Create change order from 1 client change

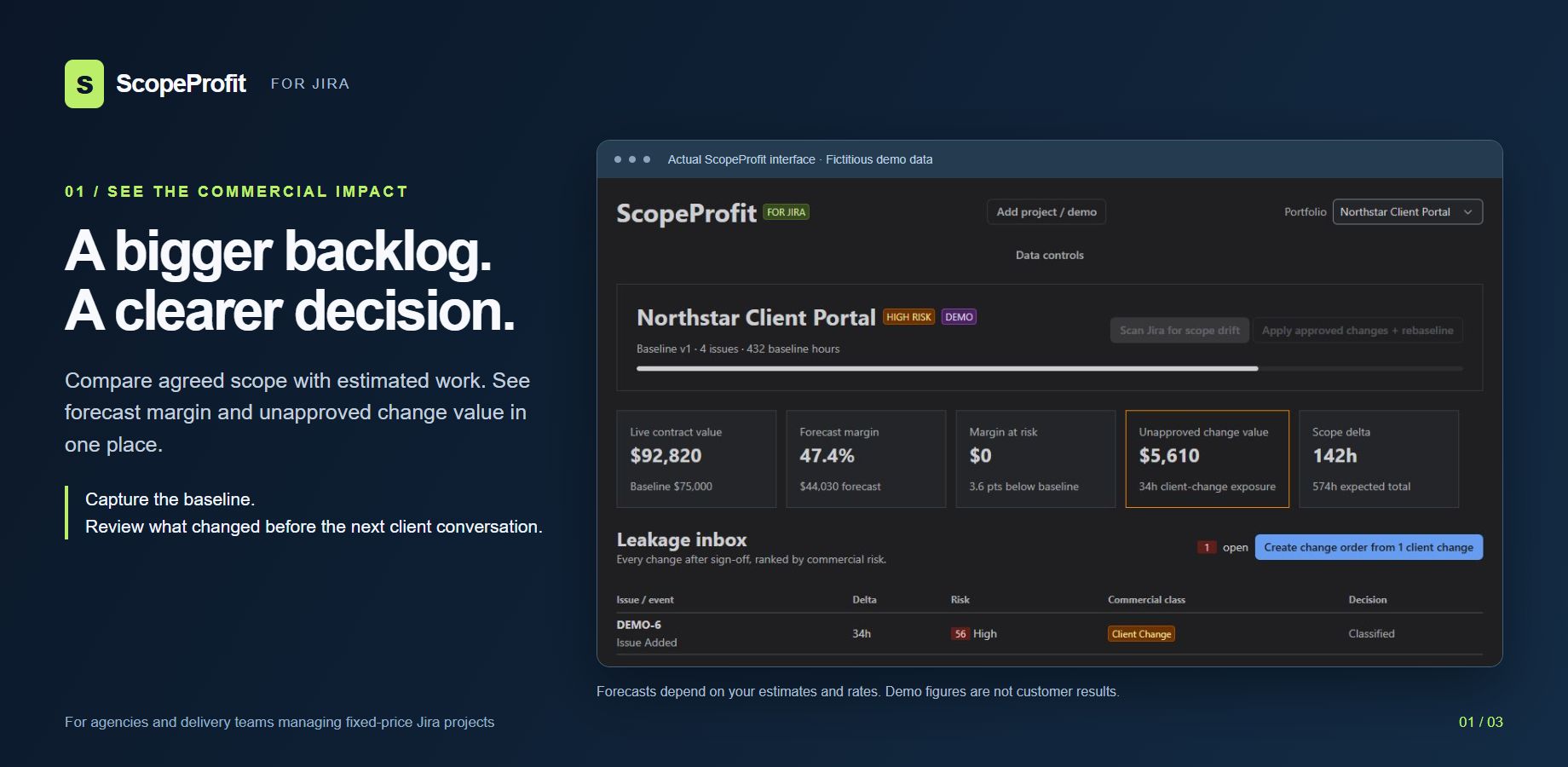pyautogui.click(x=1369, y=547)
